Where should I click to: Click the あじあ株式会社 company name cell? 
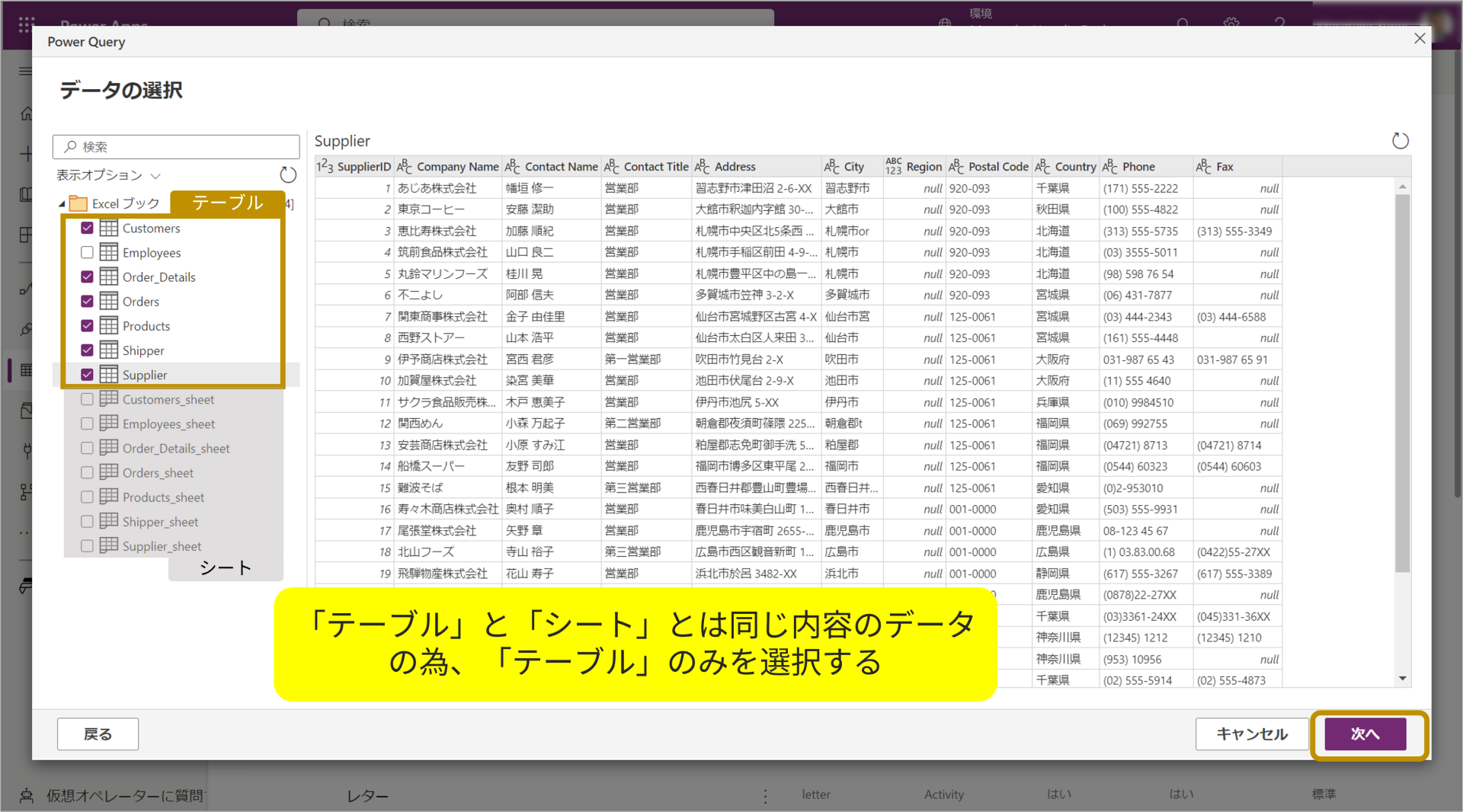[x=448, y=188]
